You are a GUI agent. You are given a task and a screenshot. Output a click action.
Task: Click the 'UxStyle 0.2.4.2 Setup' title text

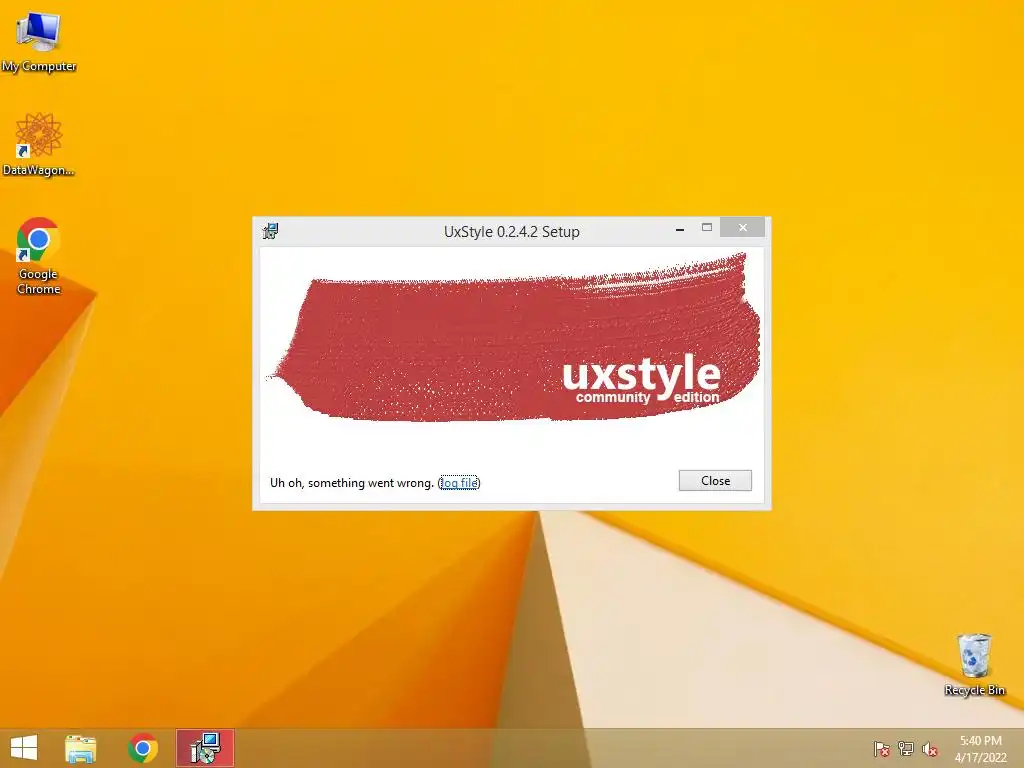pyautogui.click(x=511, y=231)
